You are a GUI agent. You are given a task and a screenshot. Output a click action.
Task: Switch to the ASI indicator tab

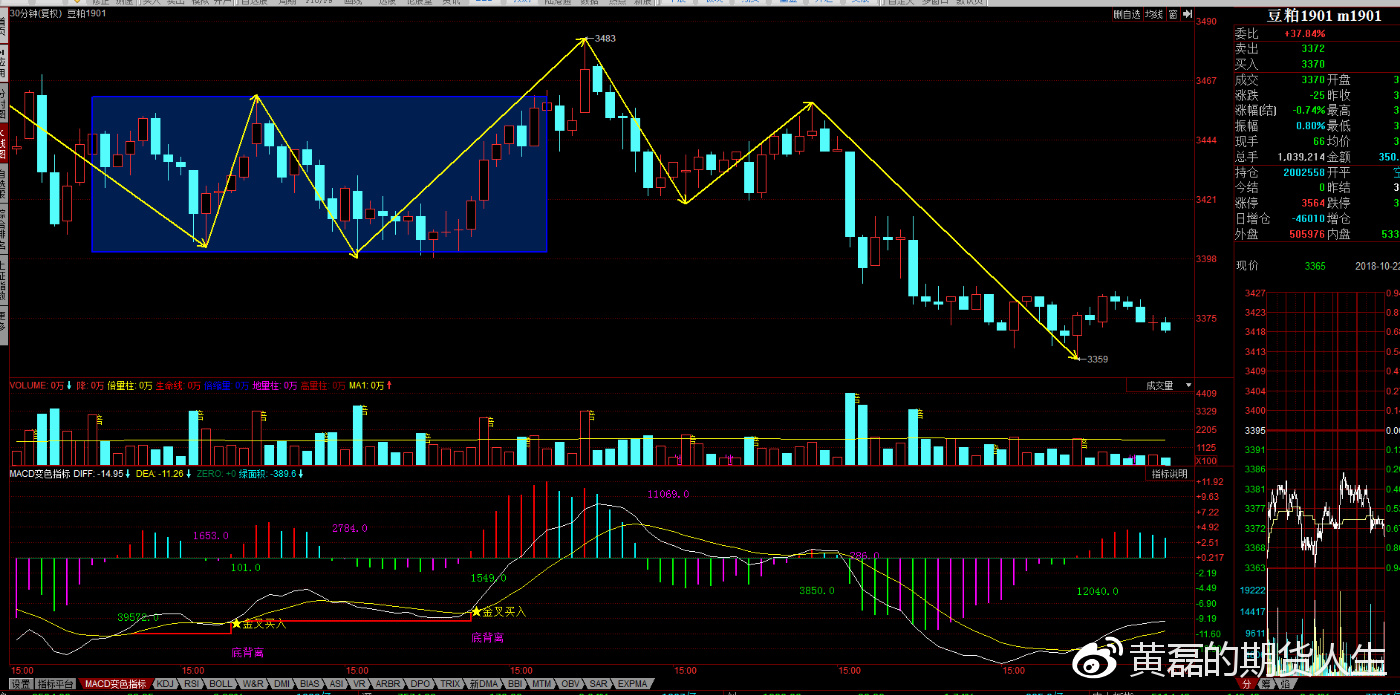point(337,685)
